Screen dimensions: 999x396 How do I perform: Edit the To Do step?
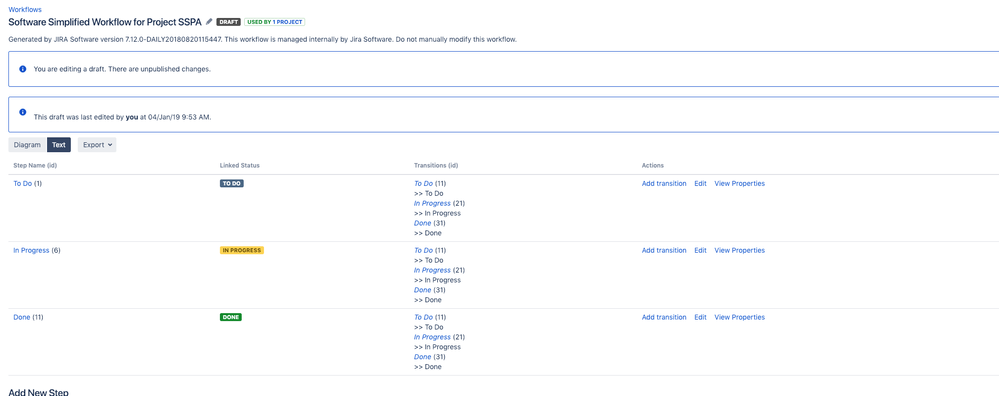coord(700,183)
